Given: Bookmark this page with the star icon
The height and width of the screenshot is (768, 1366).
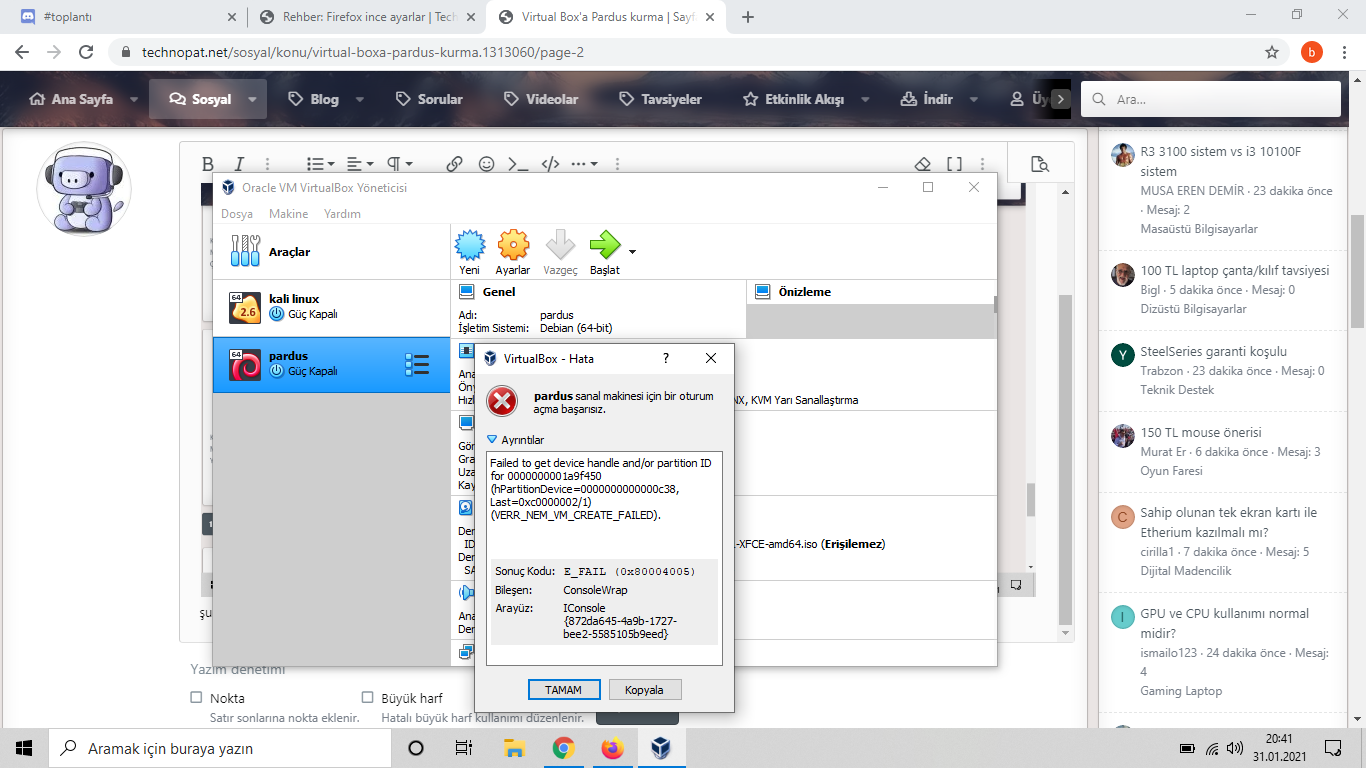Looking at the screenshot, I should (1272, 52).
